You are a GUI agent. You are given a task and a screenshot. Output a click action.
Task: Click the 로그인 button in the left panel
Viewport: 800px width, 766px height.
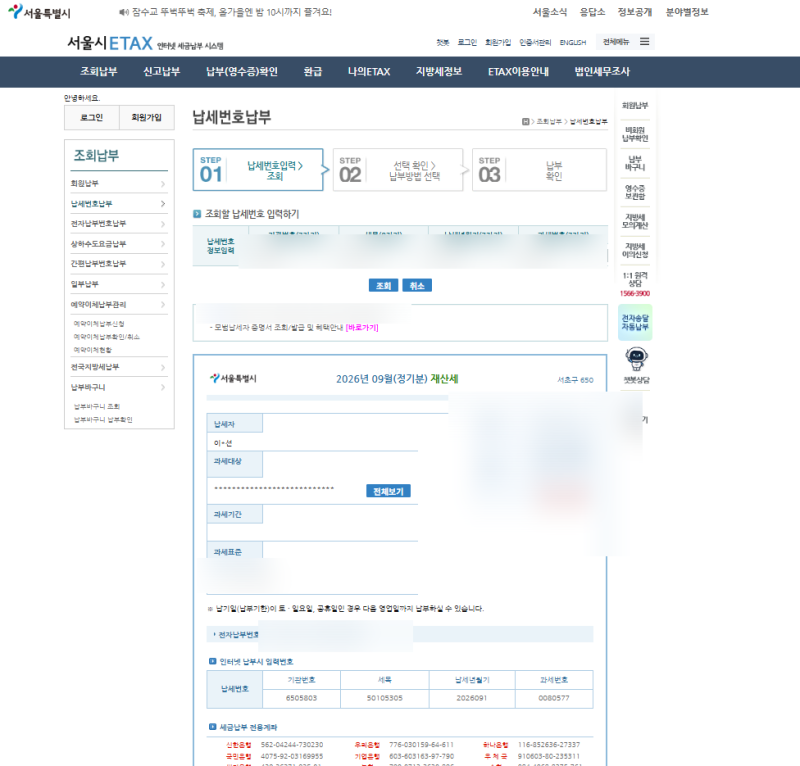click(x=92, y=117)
